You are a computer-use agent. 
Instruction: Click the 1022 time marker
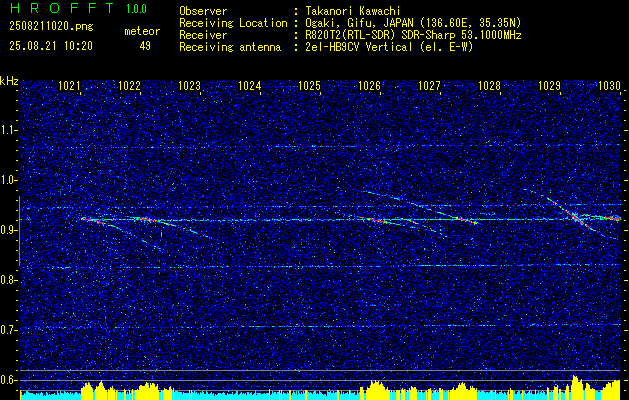tap(129, 85)
